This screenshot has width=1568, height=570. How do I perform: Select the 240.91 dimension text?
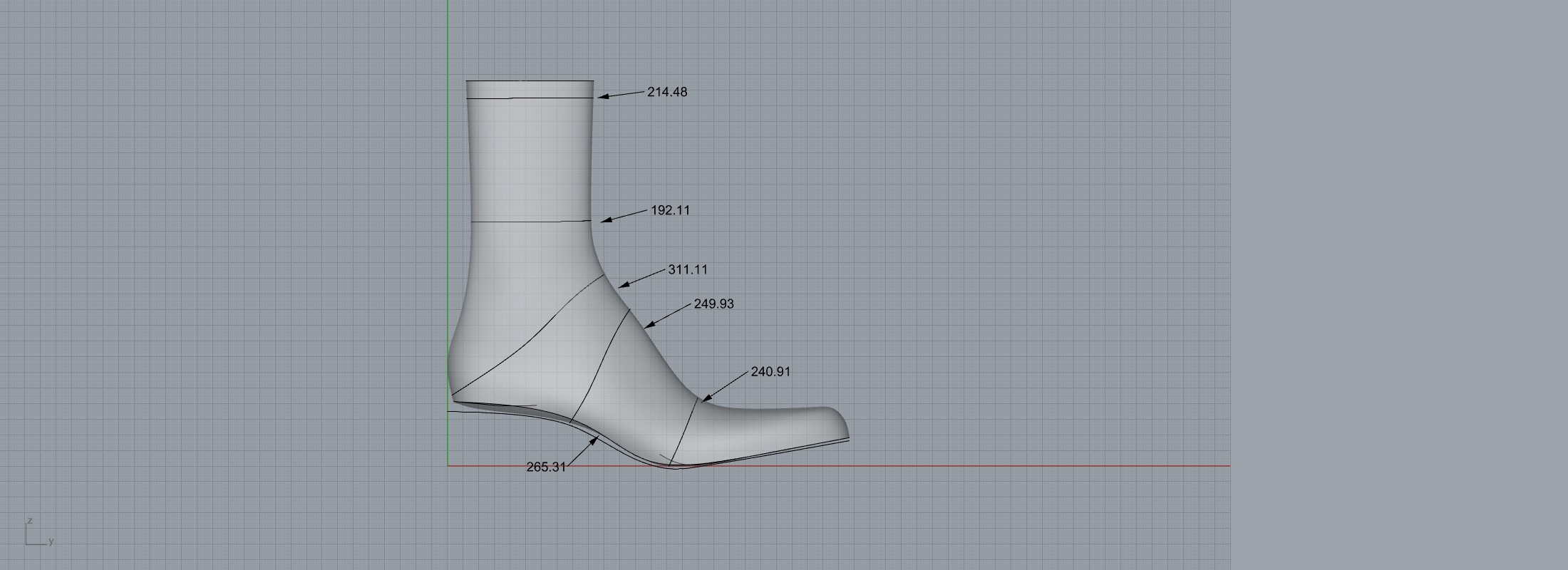click(x=770, y=372)
